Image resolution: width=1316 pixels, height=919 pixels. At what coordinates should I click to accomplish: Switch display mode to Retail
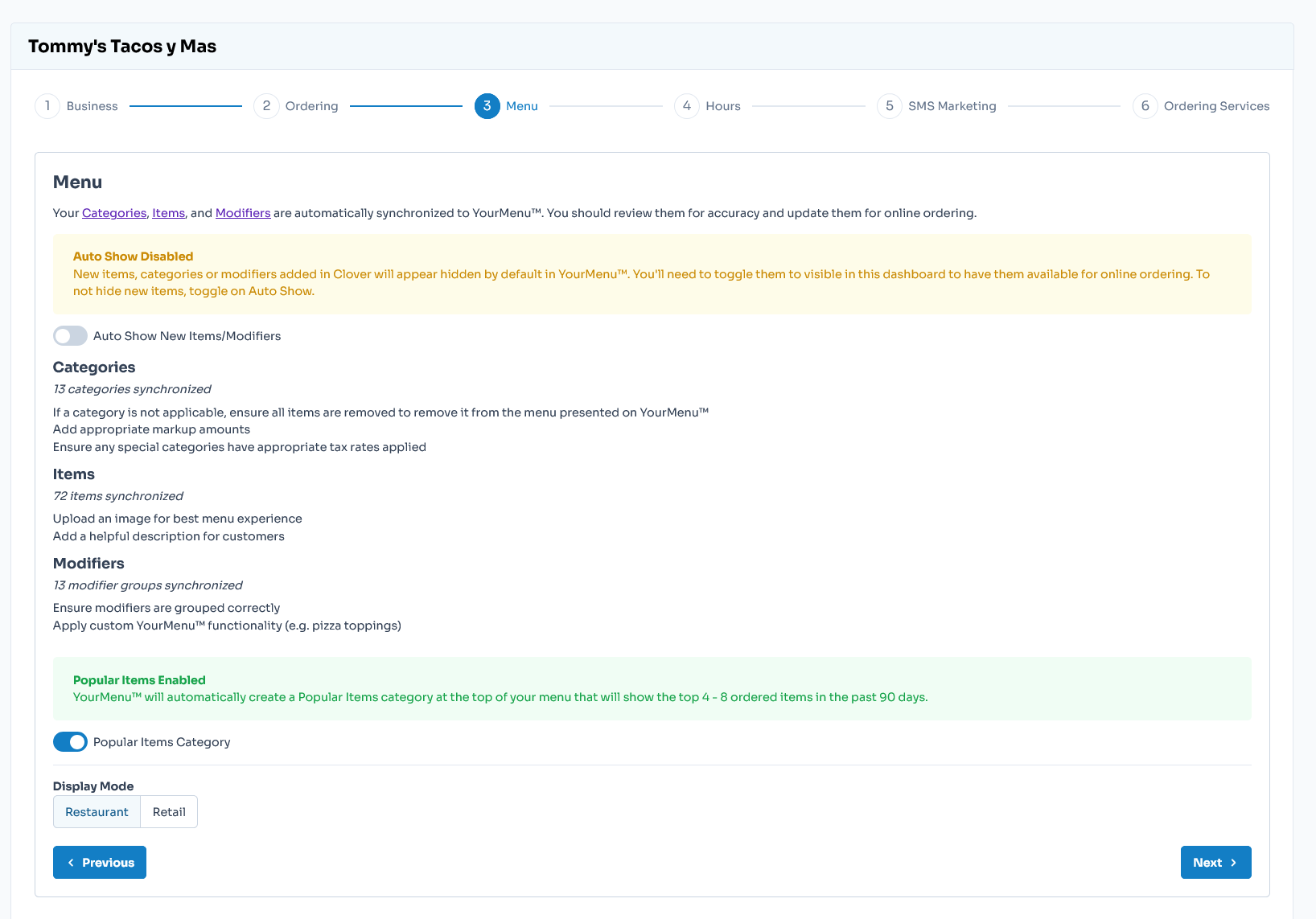click(169, 812)
